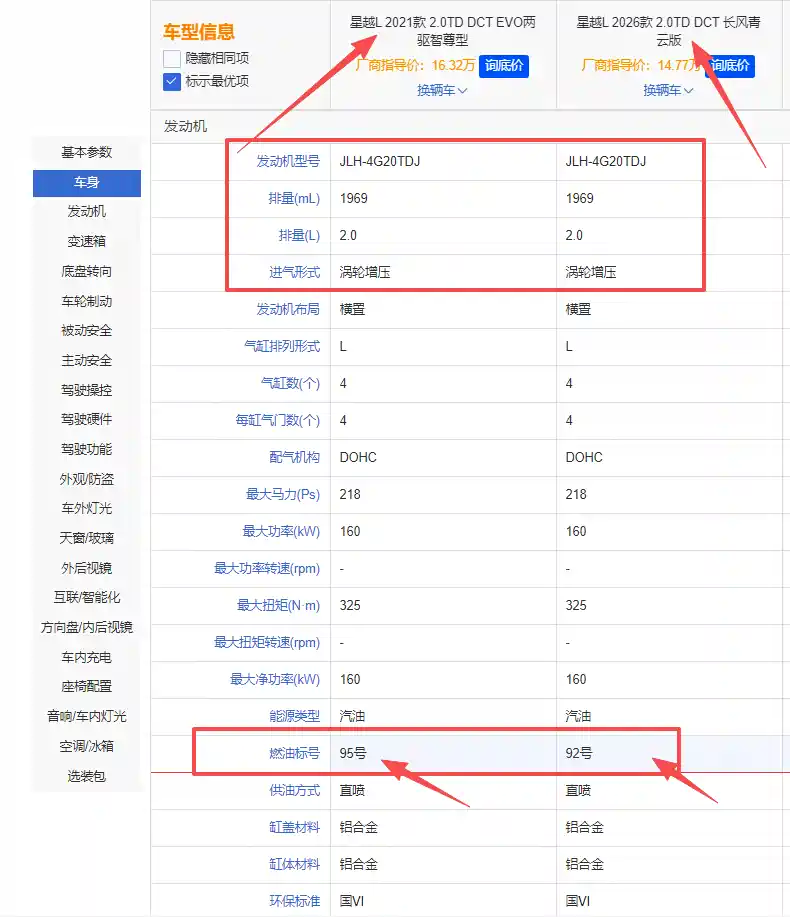The width and height of the screenshot is (790, 917).
Task: Click 发动机布局 parameter label
Action: point(288,309)
